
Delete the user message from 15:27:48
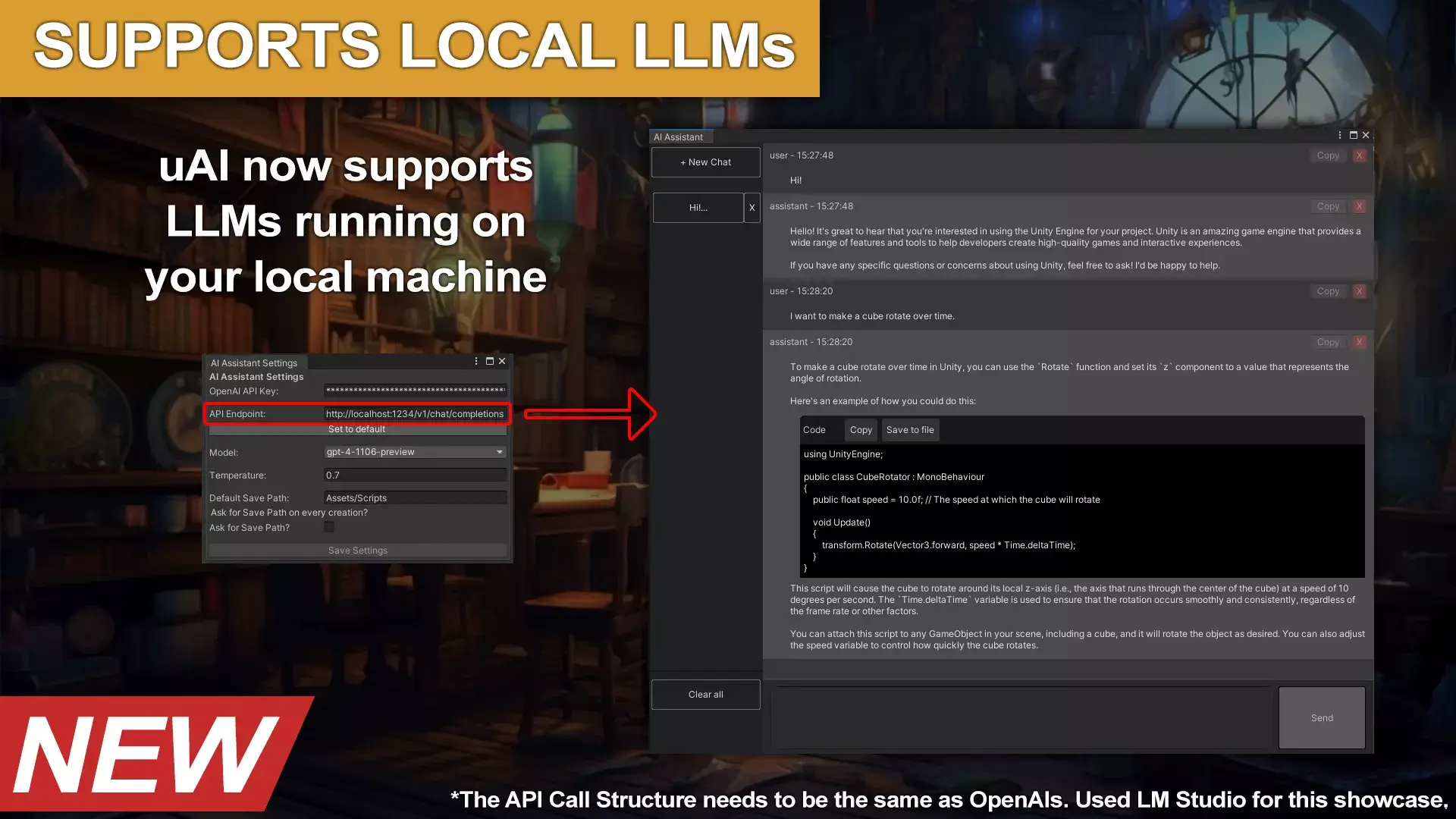pyautogui.click(x=1360, y=155)
